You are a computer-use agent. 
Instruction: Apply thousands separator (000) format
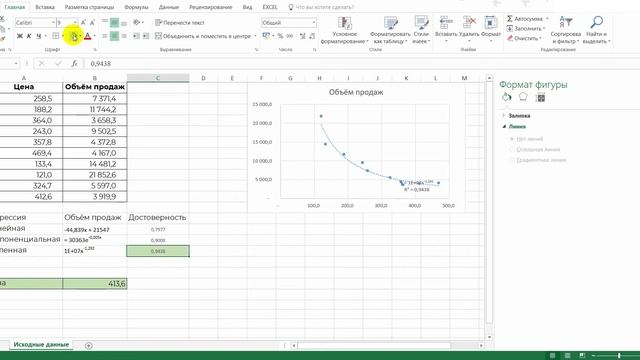[290, 36]
